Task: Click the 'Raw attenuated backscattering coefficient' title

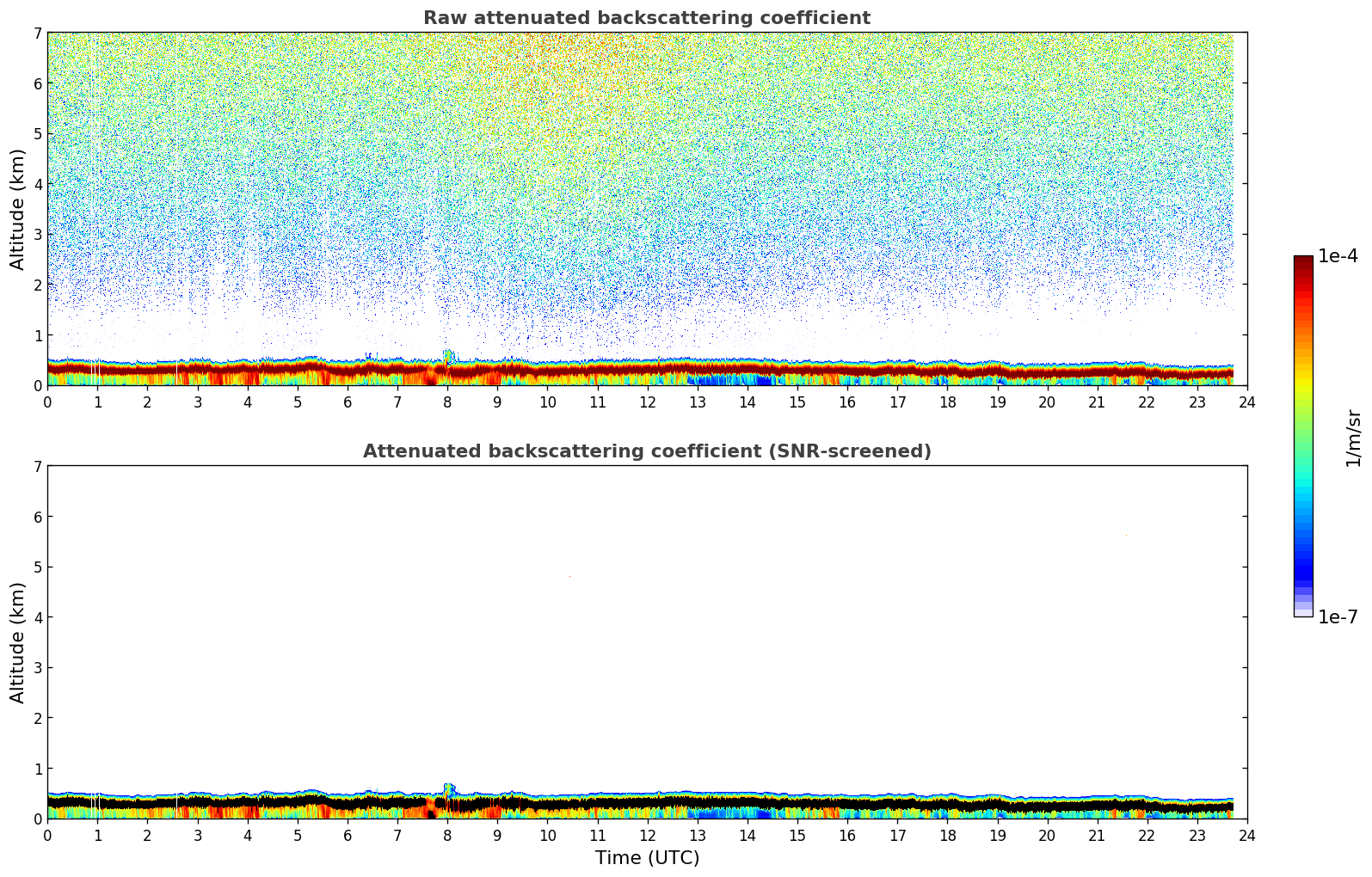Action: tap(646, 18)
